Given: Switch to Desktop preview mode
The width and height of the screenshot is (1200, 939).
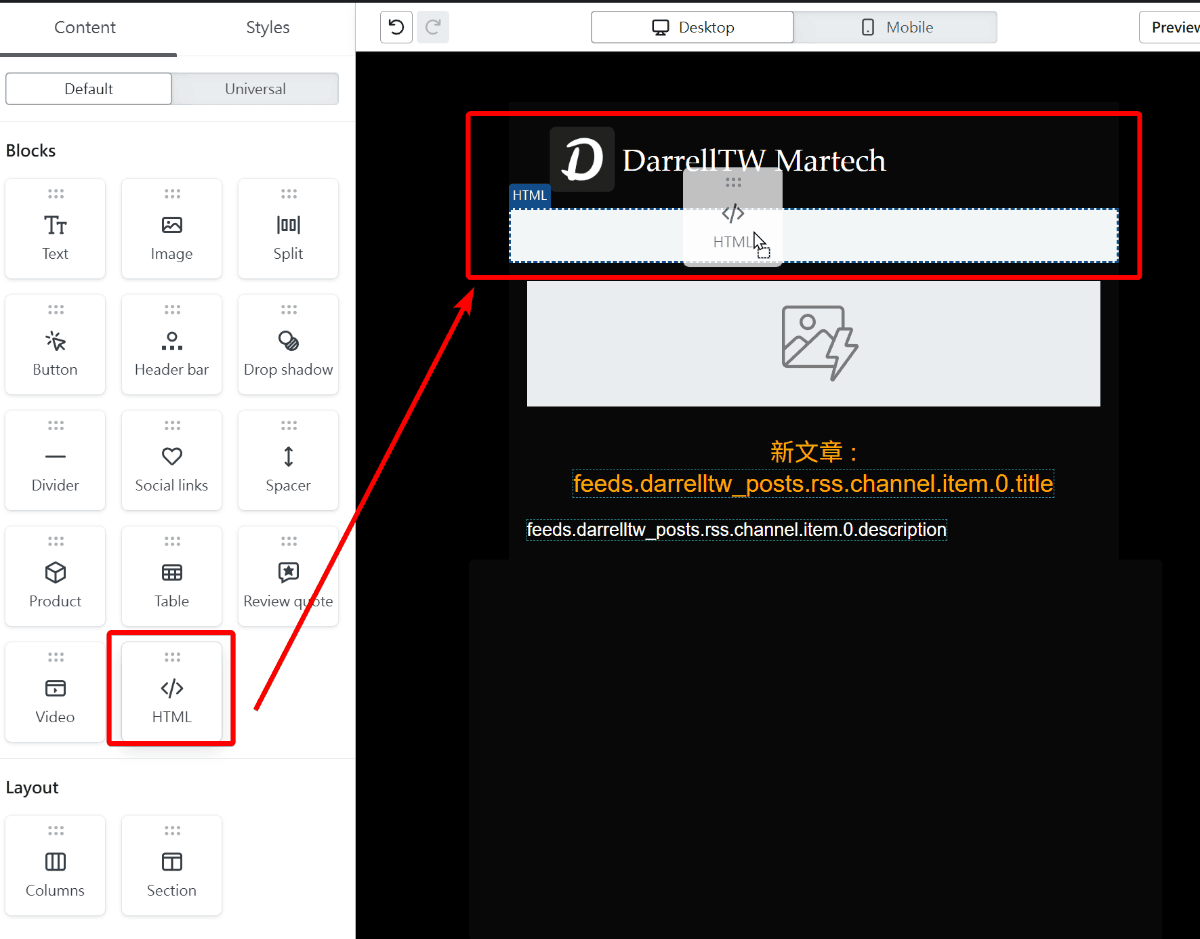Looking at the screenshot, I should pos(692,27).
